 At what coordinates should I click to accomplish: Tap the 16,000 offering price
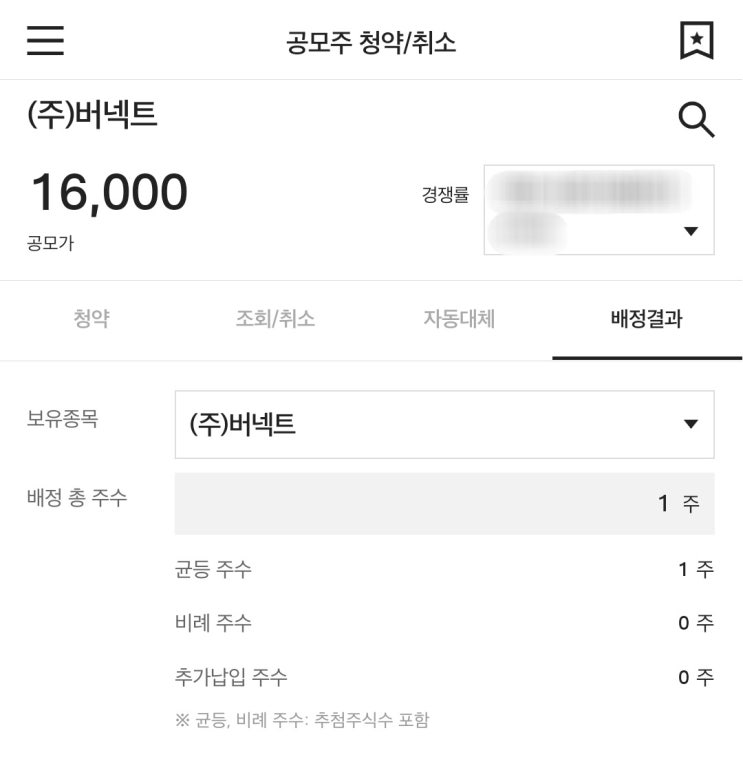109,192
